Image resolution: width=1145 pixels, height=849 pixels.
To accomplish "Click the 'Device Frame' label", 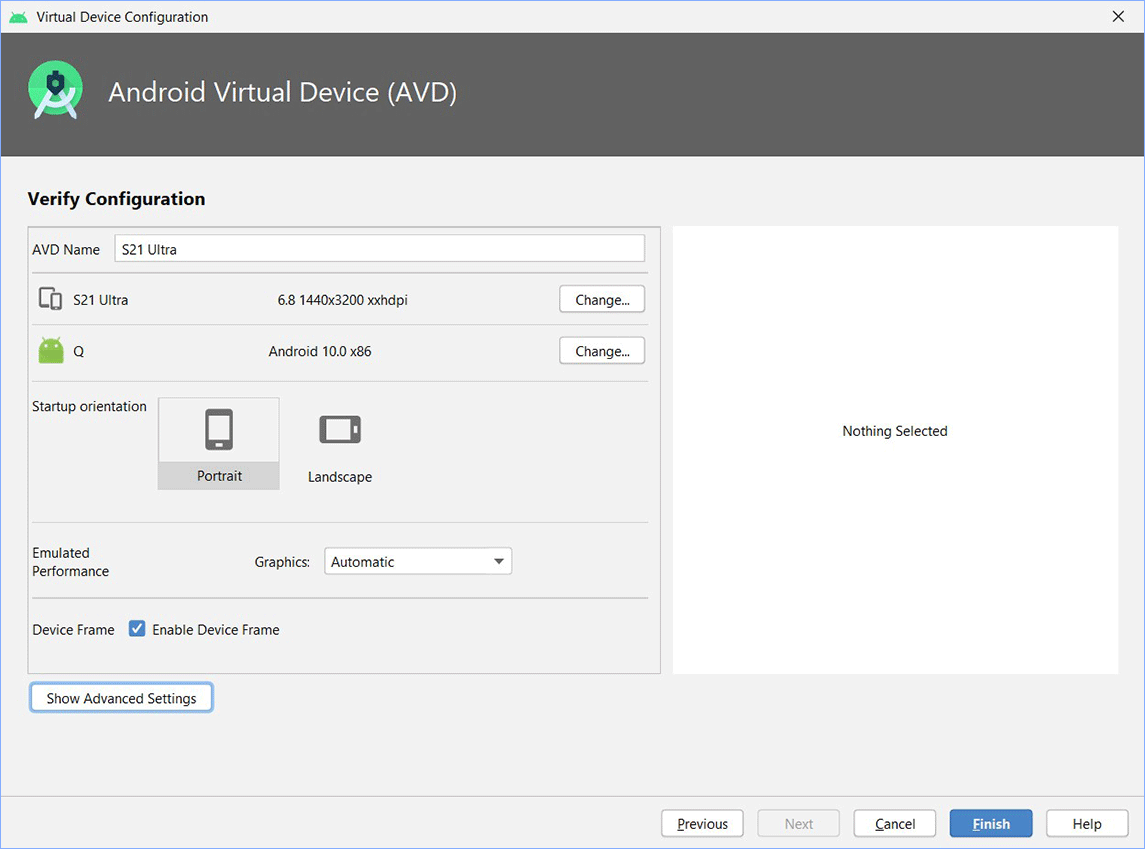I will click(x=73, y=629).
